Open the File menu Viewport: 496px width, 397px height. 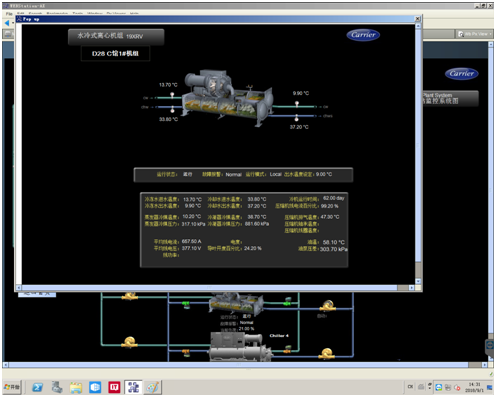pyautogui.click(x=9, y=14)
